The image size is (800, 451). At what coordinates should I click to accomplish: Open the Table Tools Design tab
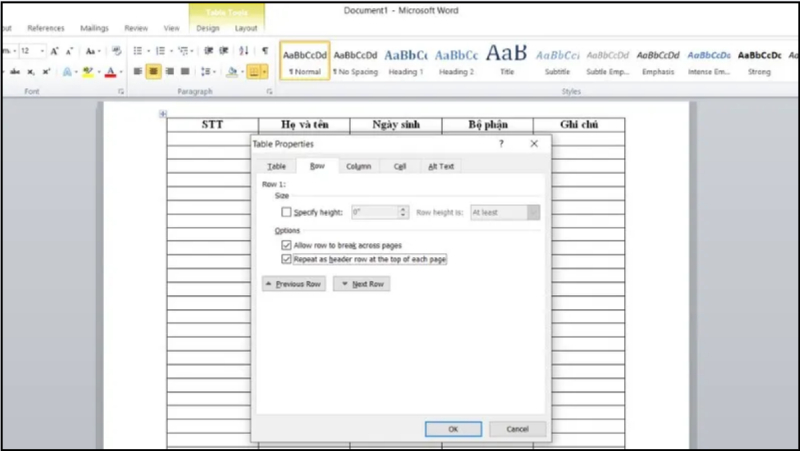click(x=208, y=28)
